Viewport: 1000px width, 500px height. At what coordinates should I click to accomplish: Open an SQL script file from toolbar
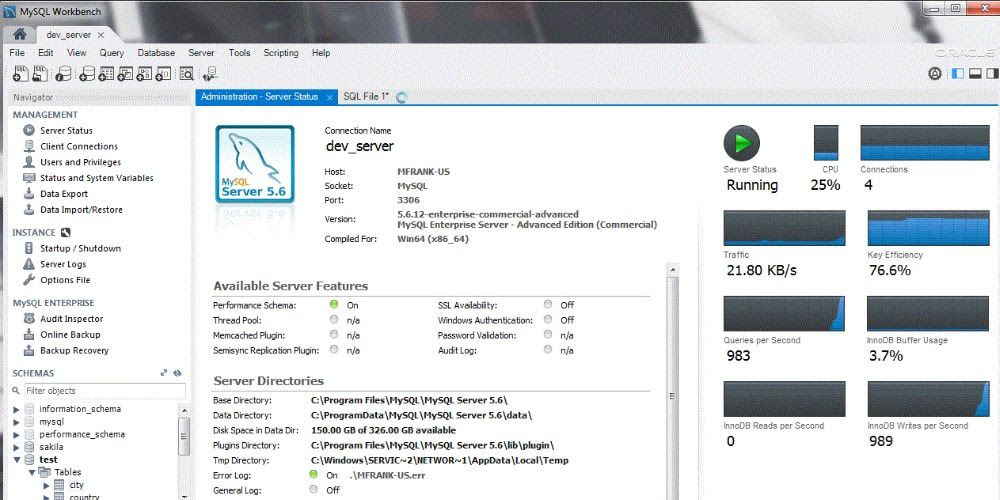coord(41,74)
